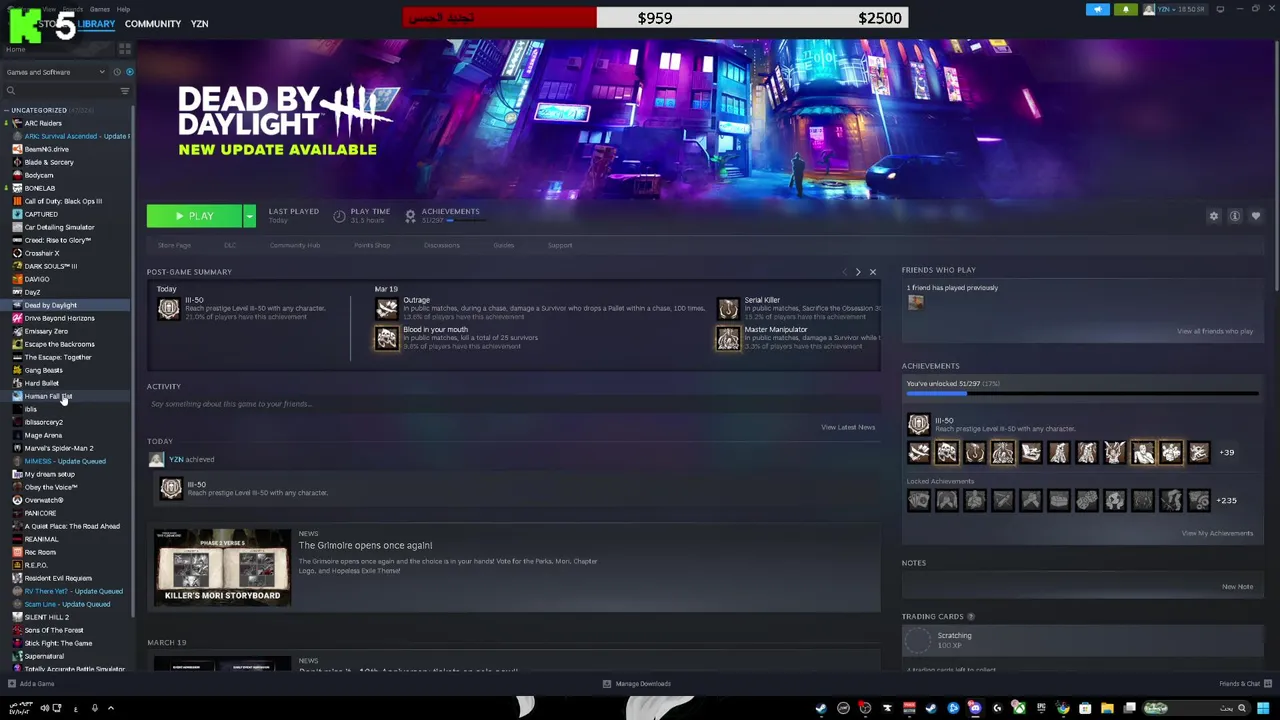Click play time clock icon

(339, 216)
